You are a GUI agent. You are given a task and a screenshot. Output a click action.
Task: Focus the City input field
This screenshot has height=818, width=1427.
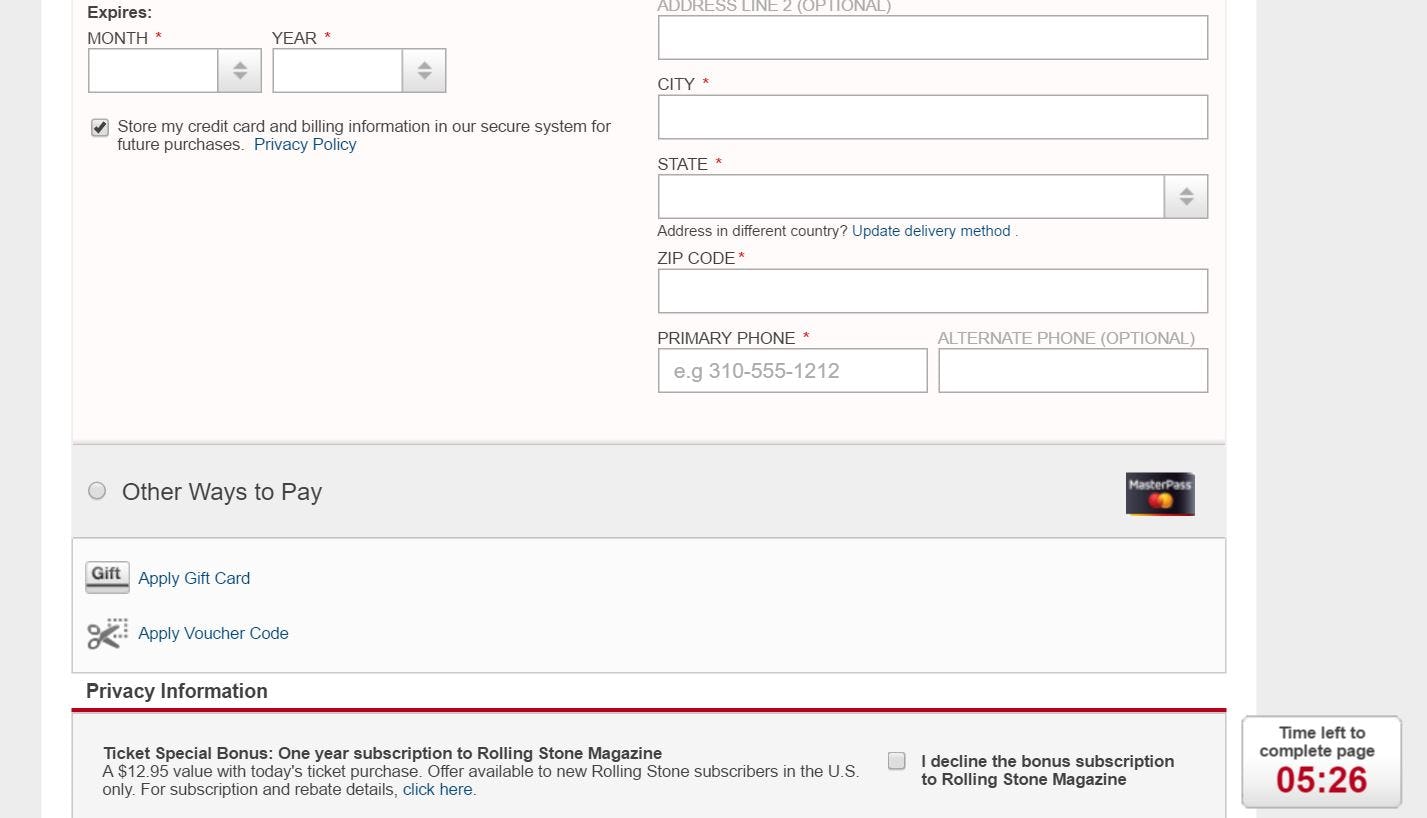pyautogui.click(x=931, y=117)
